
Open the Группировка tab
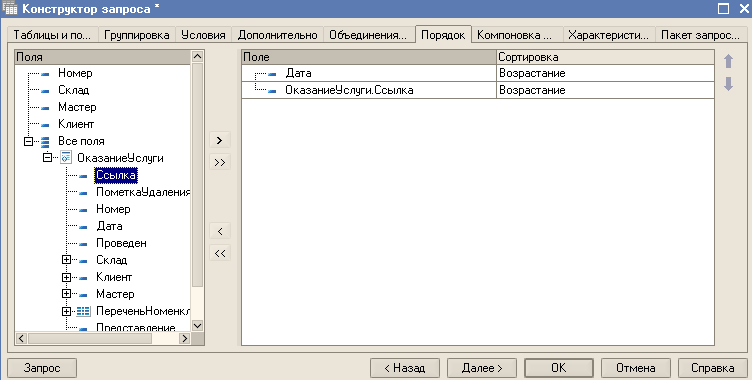(137, 35)
